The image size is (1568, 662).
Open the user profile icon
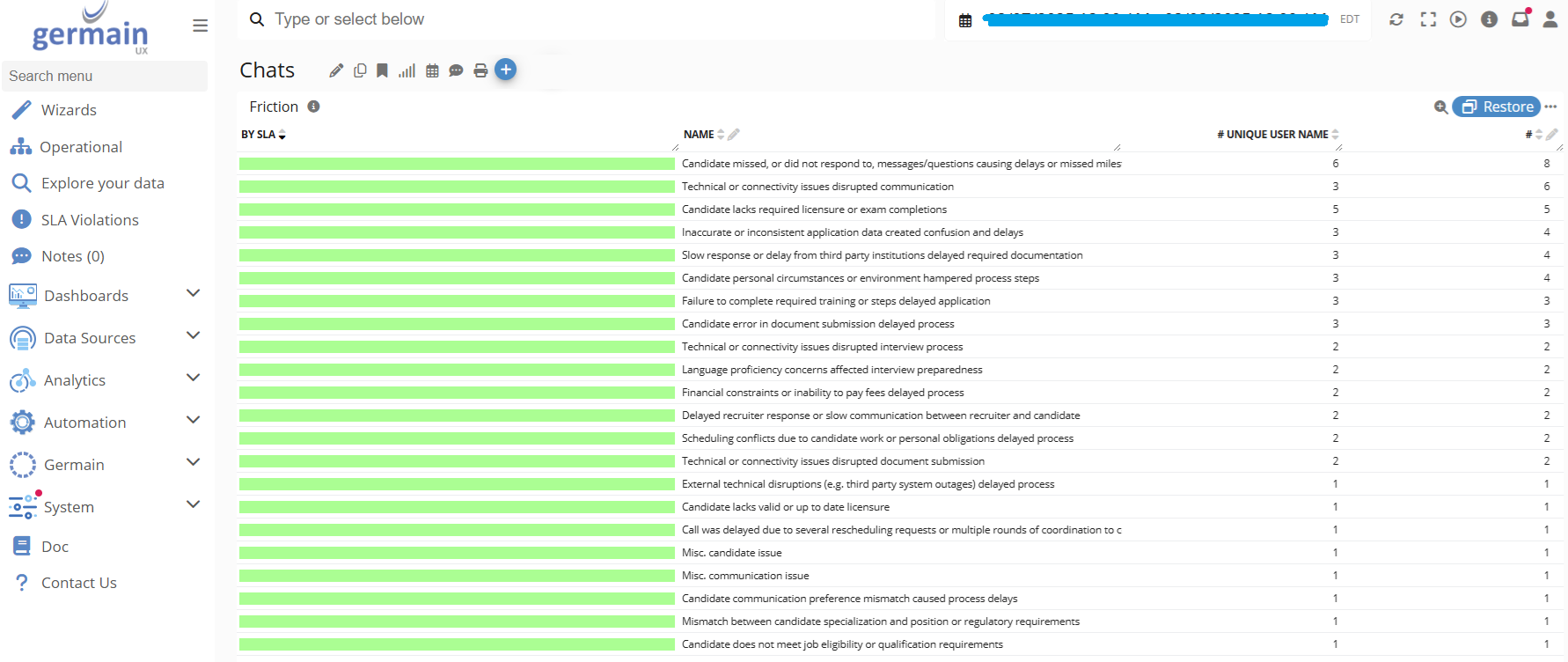1550,19
